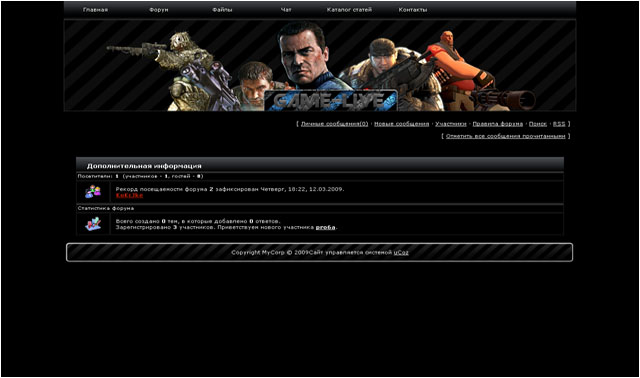
Task: Follow the uCoz link in the footer
Action: pyautogui.click(x=401, y=253)
